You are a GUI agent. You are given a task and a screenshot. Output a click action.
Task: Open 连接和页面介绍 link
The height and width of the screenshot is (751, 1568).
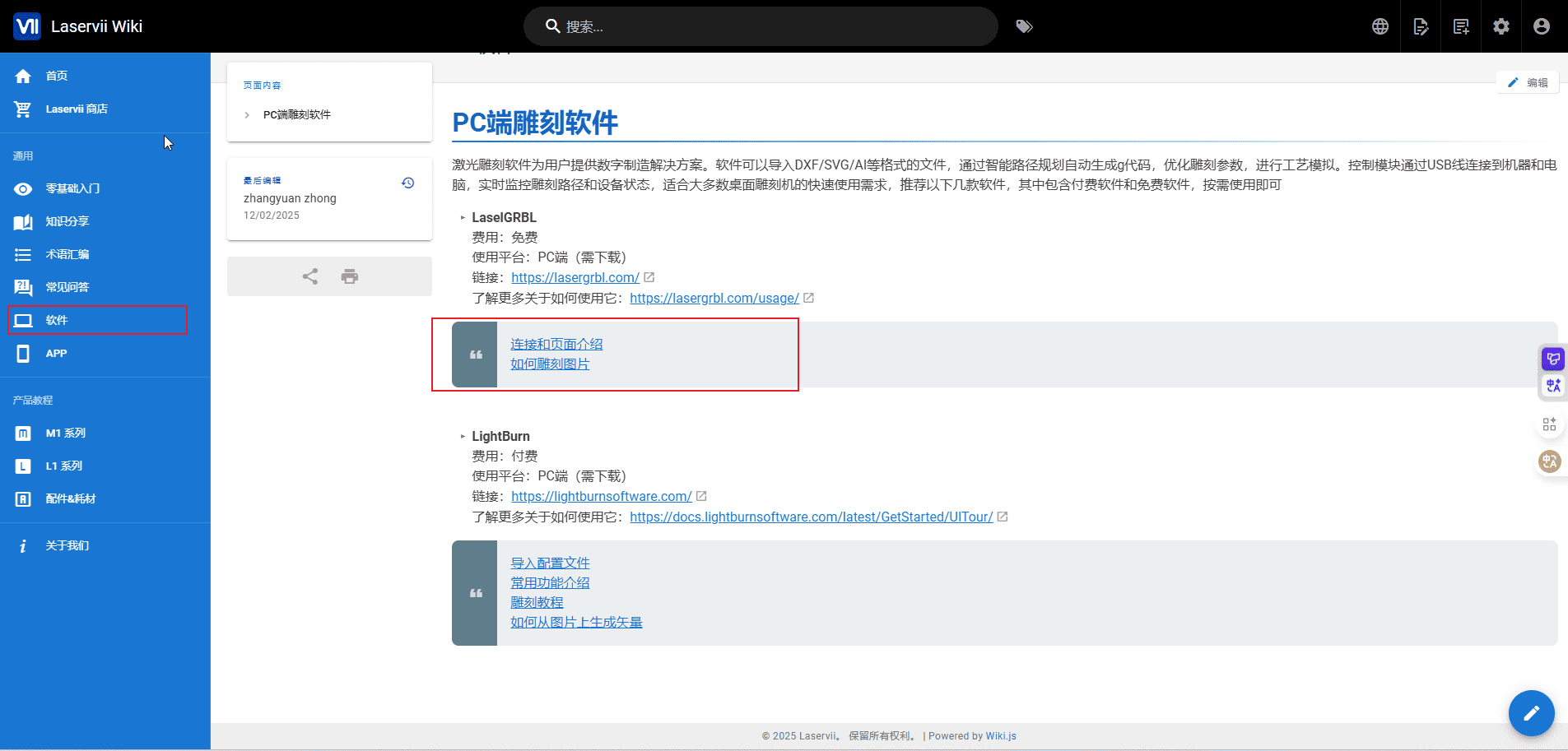(556, 344)
